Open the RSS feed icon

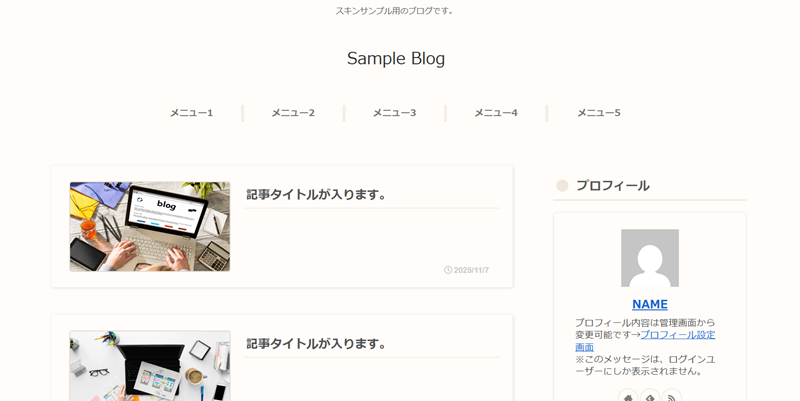[x=672, y=397]
